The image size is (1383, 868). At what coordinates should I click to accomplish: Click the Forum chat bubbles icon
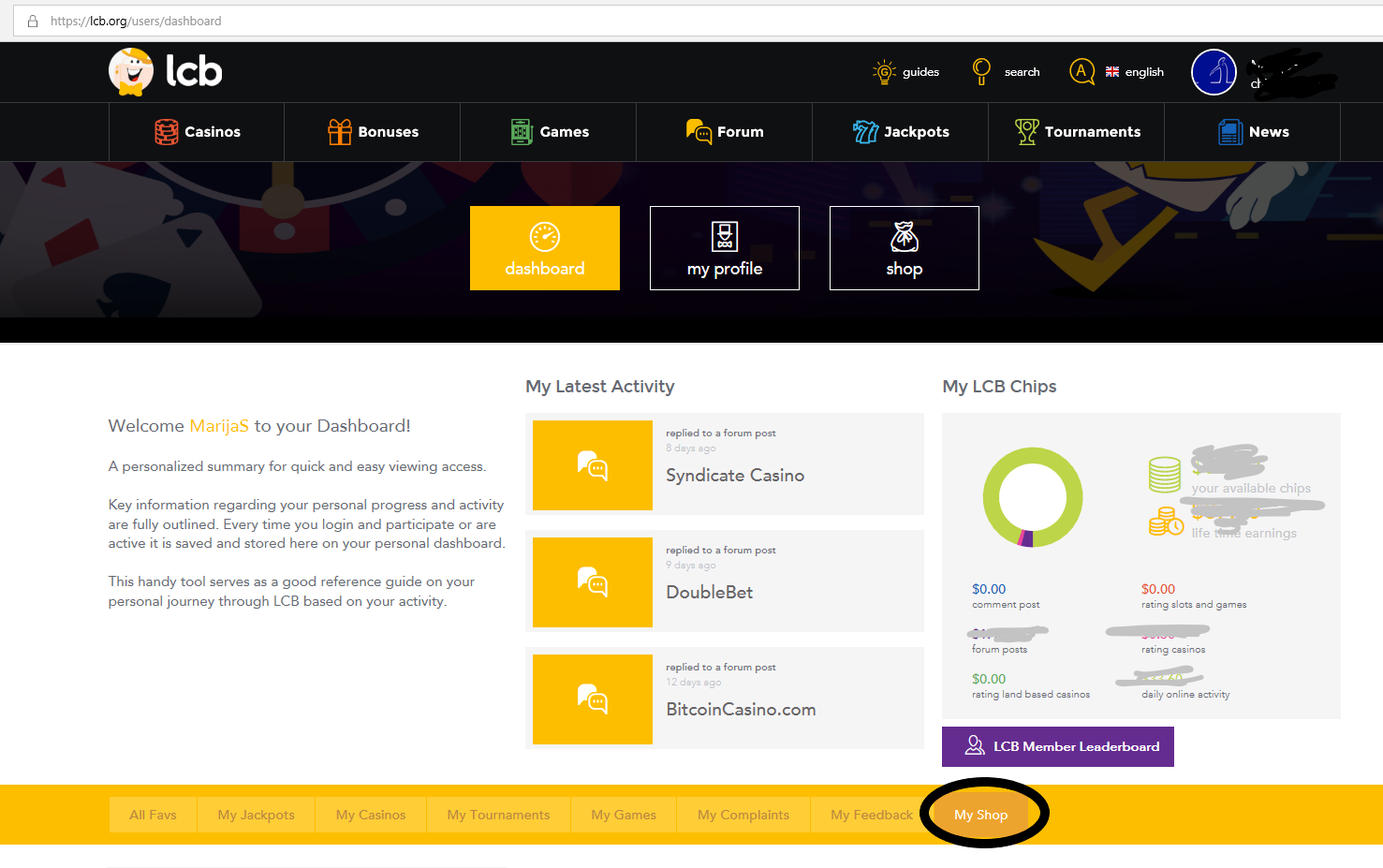(699, 132)
